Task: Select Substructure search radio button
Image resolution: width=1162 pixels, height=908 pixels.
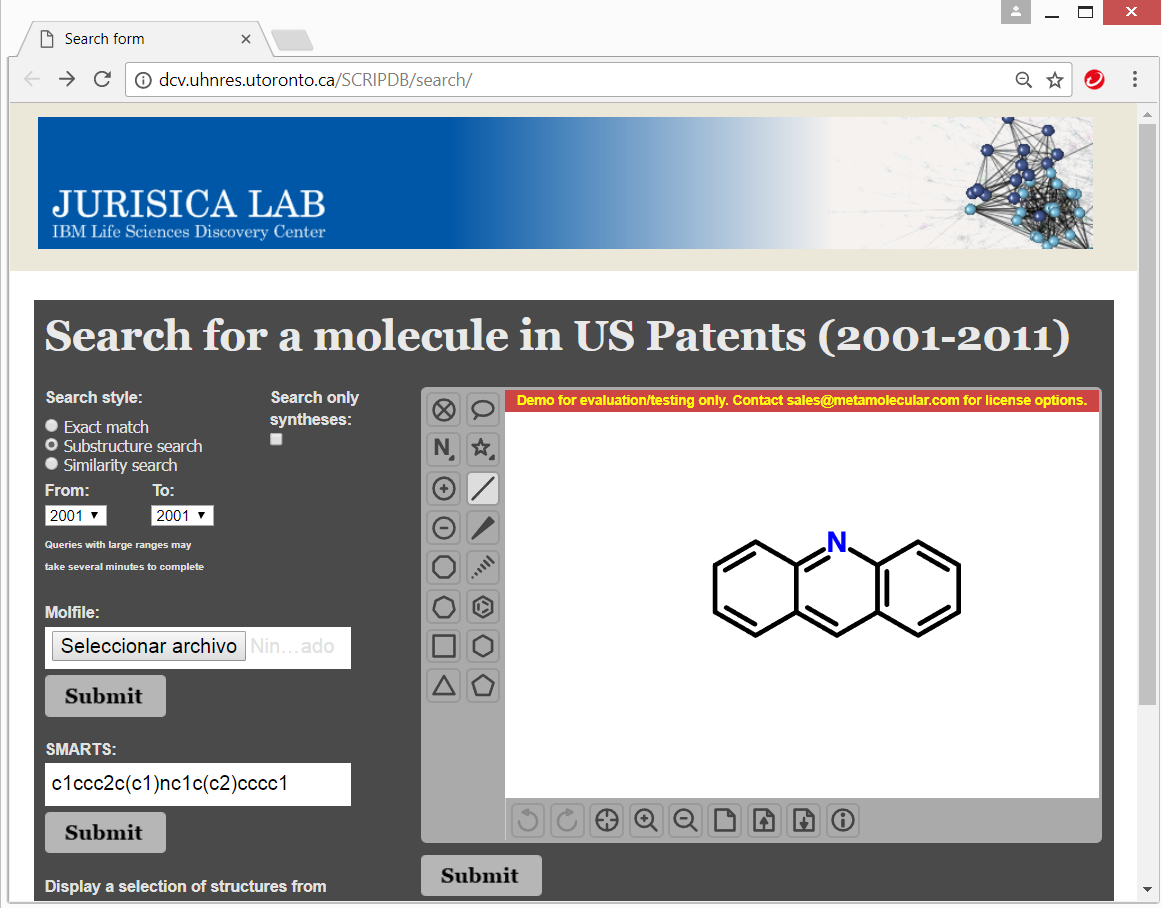Action: pyautogui.click(x=52, y=445)
